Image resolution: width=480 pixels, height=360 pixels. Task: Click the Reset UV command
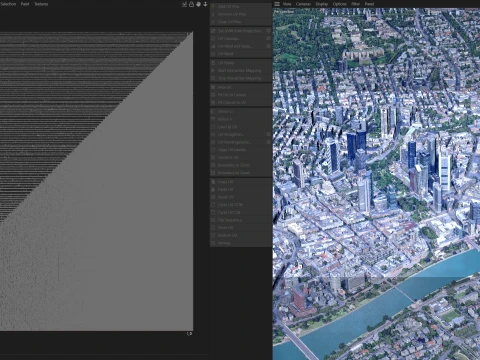pyautogui.click(x=241, y=197)
